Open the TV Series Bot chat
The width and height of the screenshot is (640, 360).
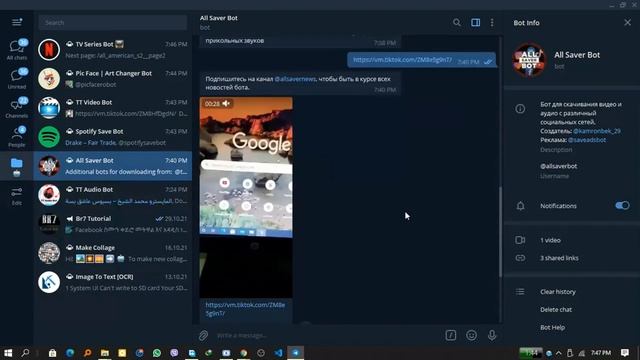coord(113,50)
